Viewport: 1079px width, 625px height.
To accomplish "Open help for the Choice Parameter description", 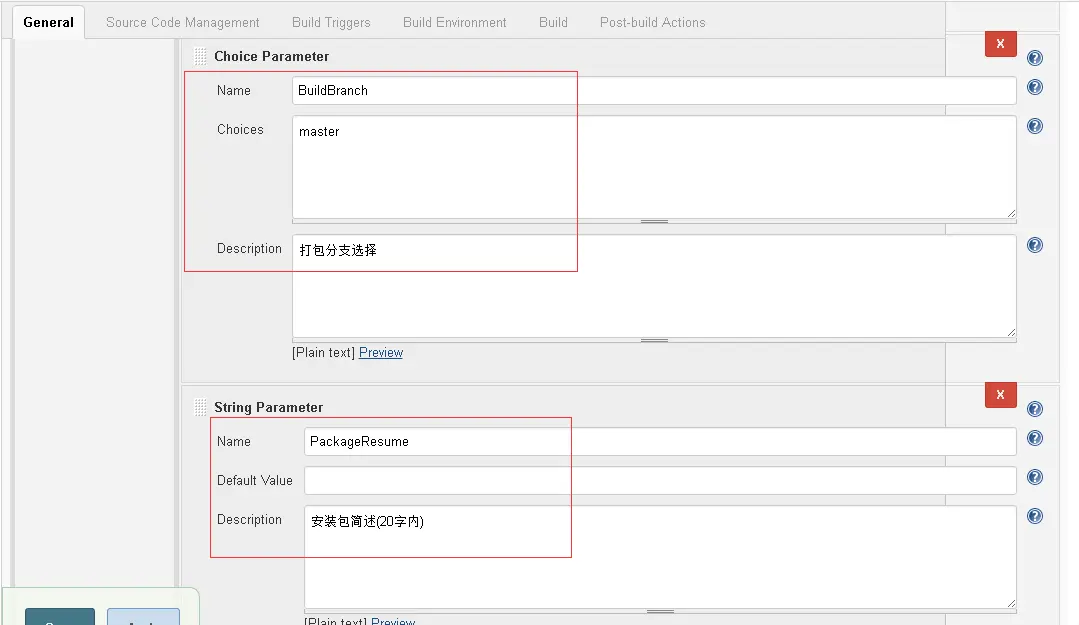I will 1035,245.
